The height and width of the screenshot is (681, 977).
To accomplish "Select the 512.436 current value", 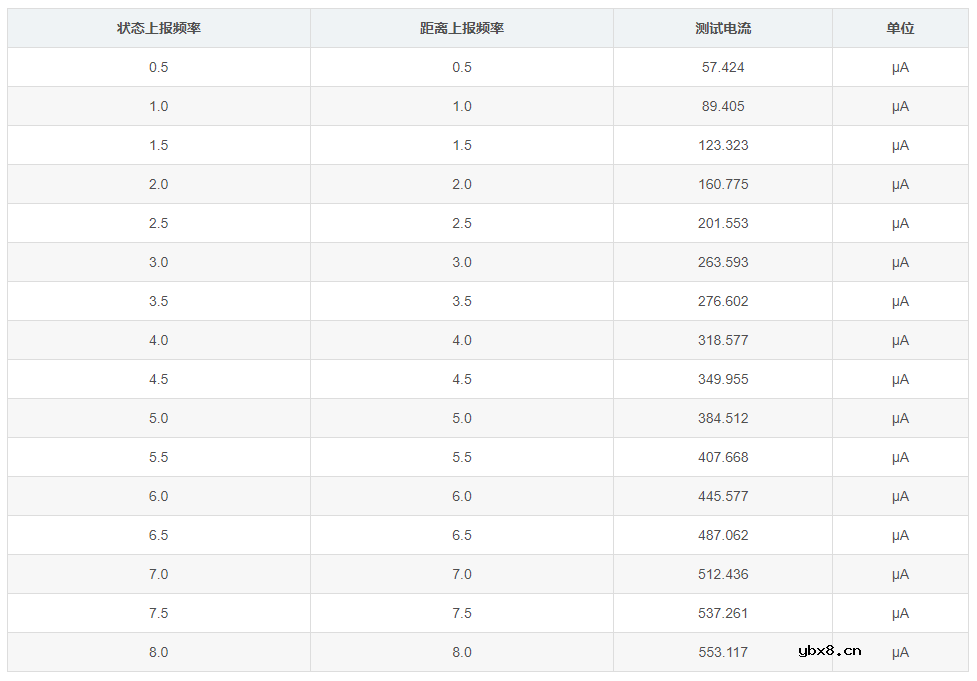I will pyautogui.click(x=723, y=574).
